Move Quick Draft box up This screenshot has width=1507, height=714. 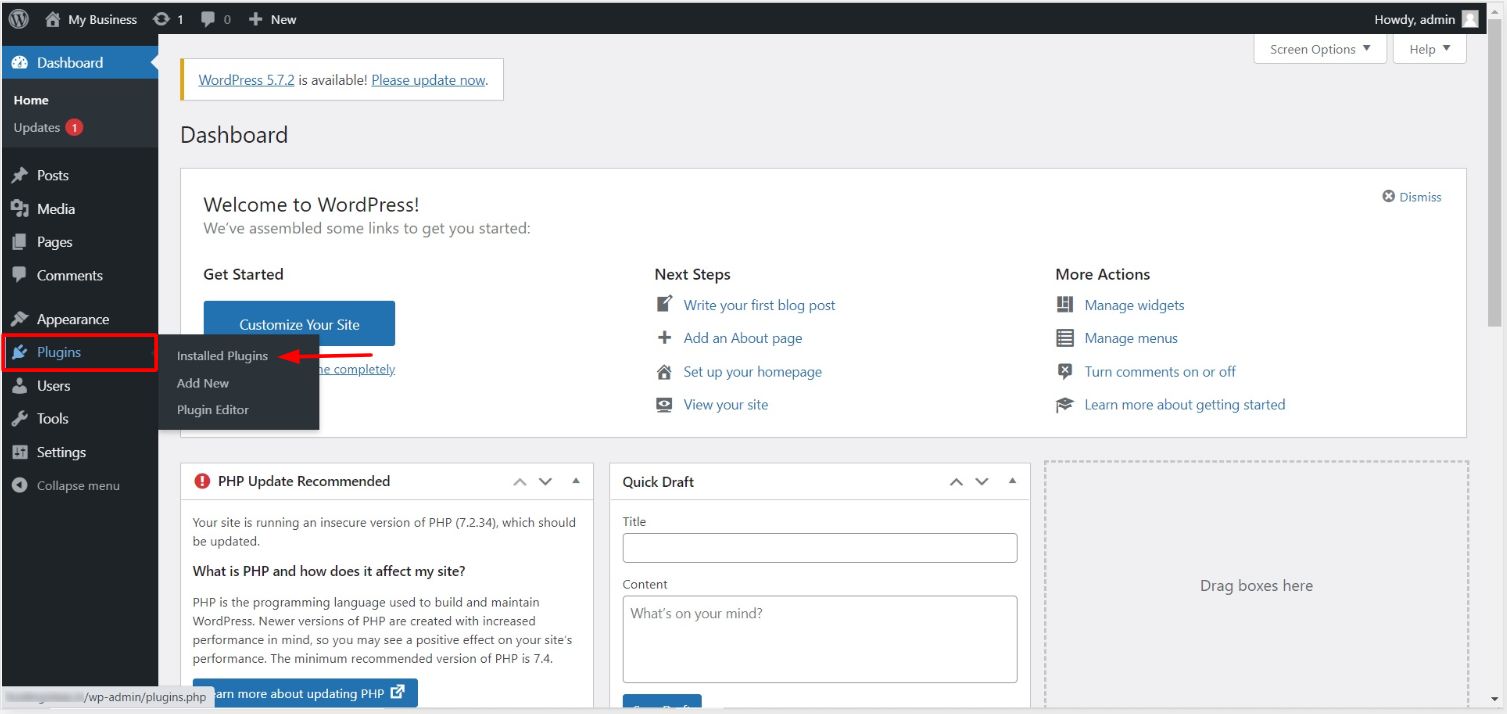pyautogui.click(x=956, y=481)
